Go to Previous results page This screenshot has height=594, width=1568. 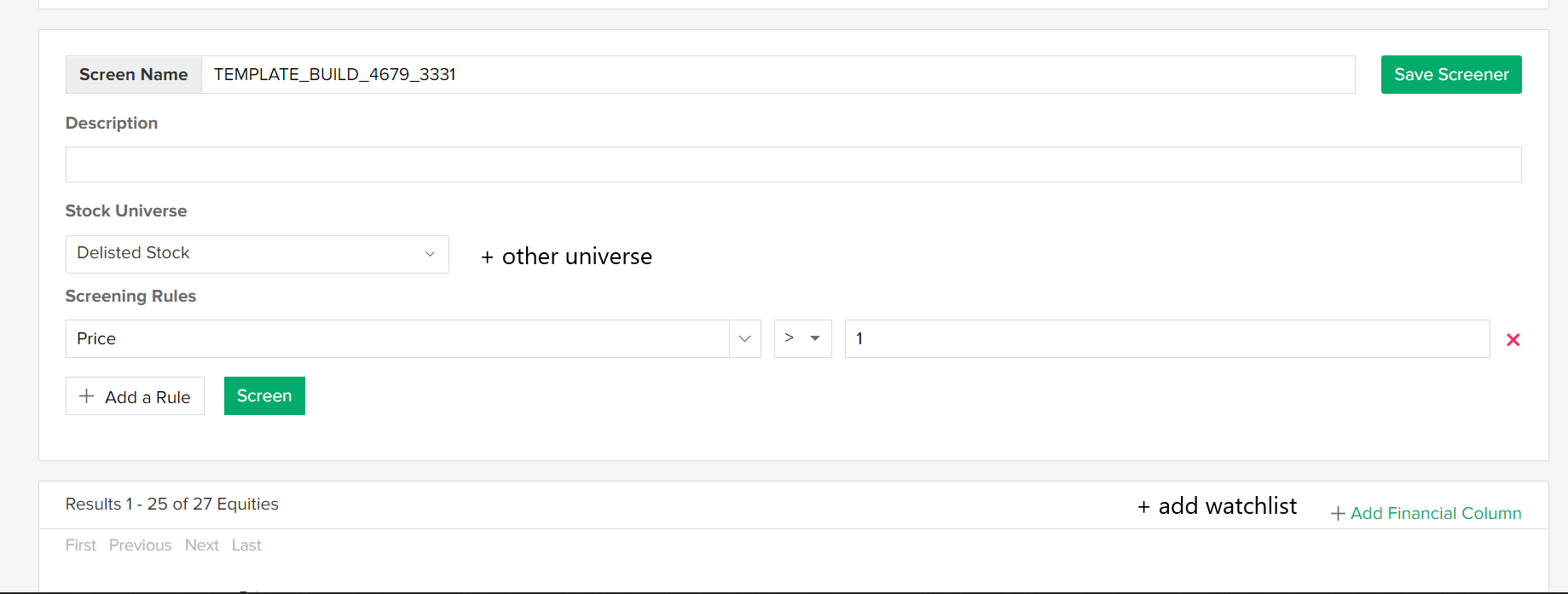[x=140, y=545]
